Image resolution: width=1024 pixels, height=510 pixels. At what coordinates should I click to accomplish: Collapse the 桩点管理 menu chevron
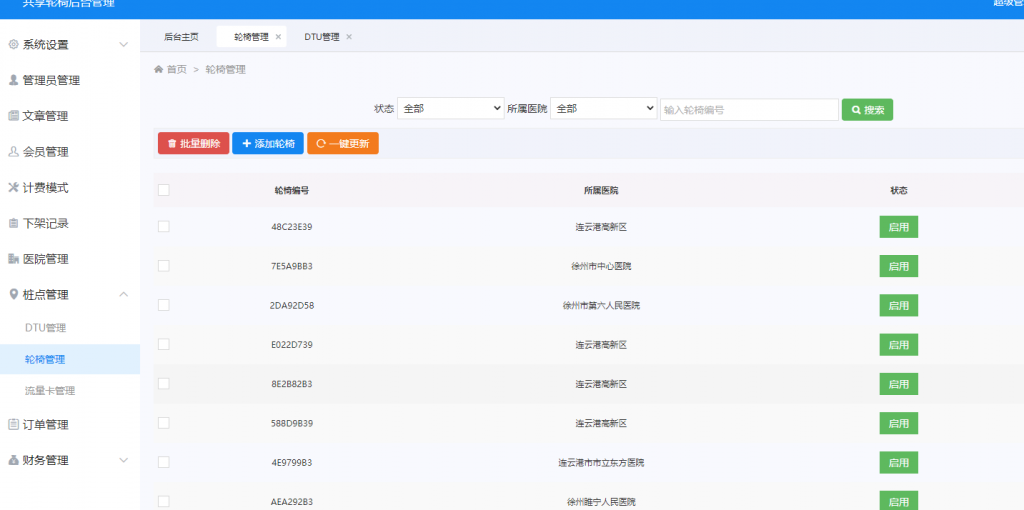coord(123,295)
